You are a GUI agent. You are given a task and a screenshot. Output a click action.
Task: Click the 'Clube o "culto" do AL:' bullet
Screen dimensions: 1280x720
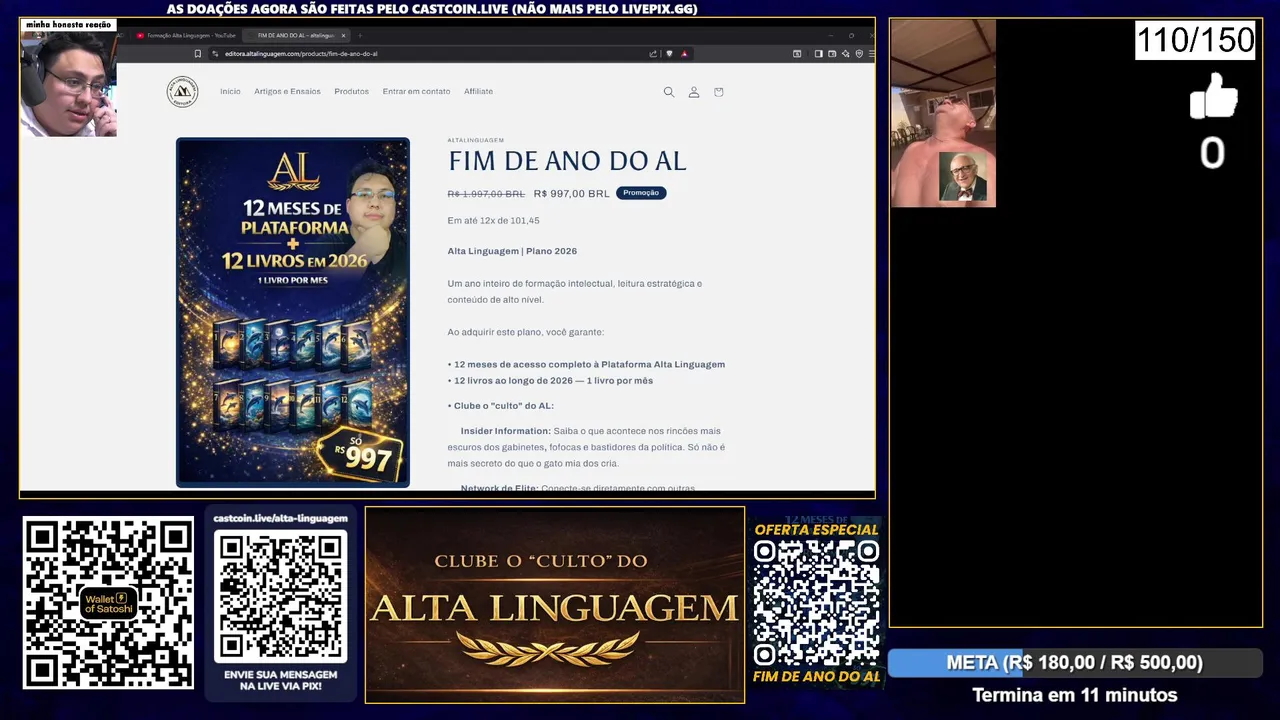tap(500, 406)
